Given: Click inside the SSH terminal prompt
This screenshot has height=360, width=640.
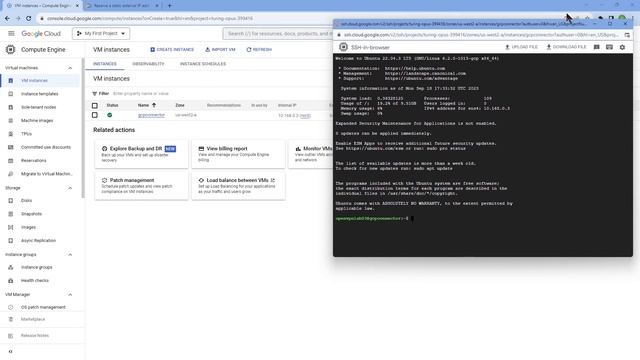Looking at the screenshot, I should [413, 219].
